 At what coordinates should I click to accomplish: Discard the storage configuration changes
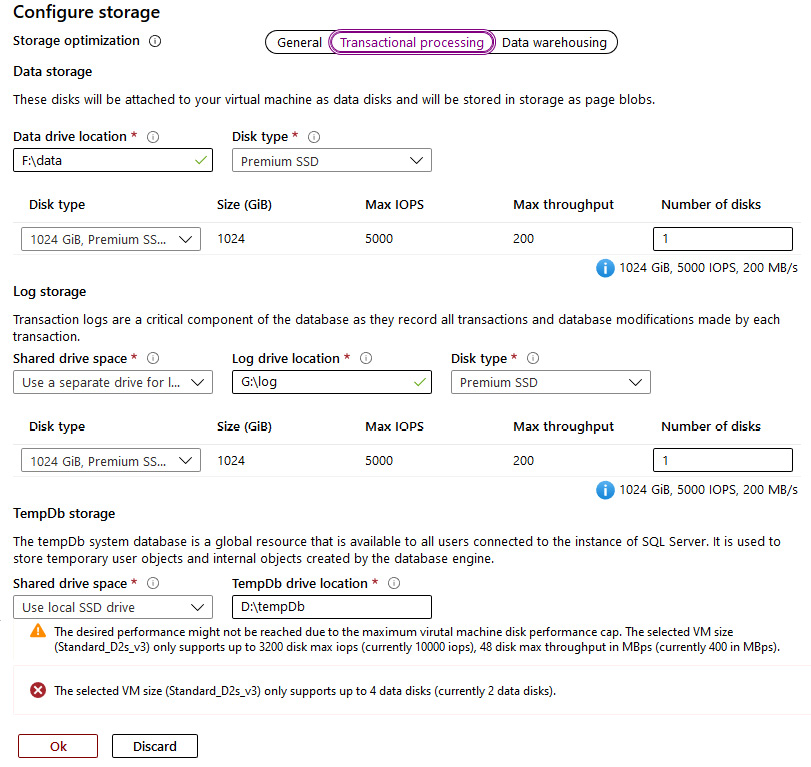[x=155, y=746]
